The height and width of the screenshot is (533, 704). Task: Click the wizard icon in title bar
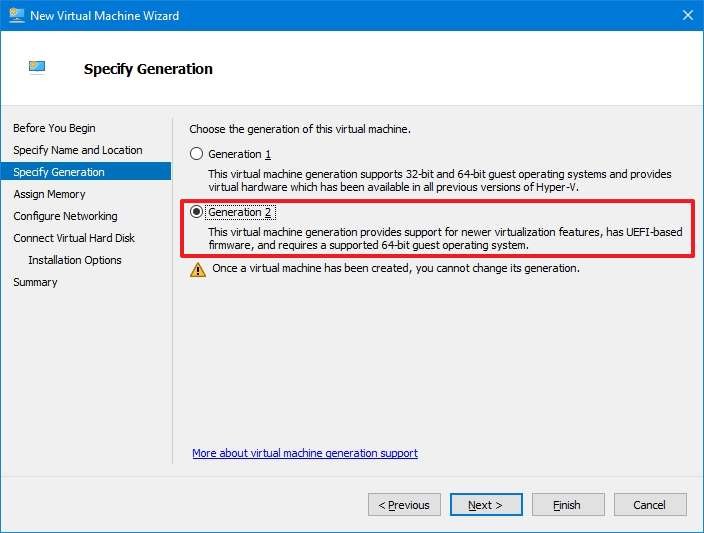(17, 15)
